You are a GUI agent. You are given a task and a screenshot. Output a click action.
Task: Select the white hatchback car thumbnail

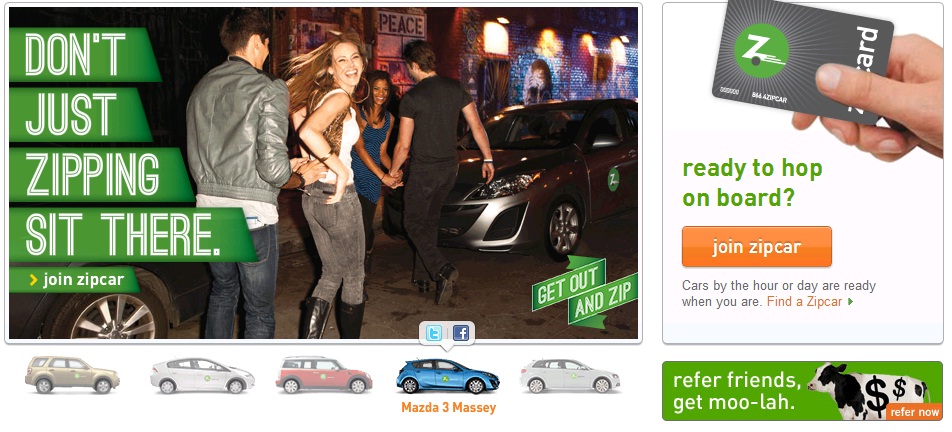point(202,376)
